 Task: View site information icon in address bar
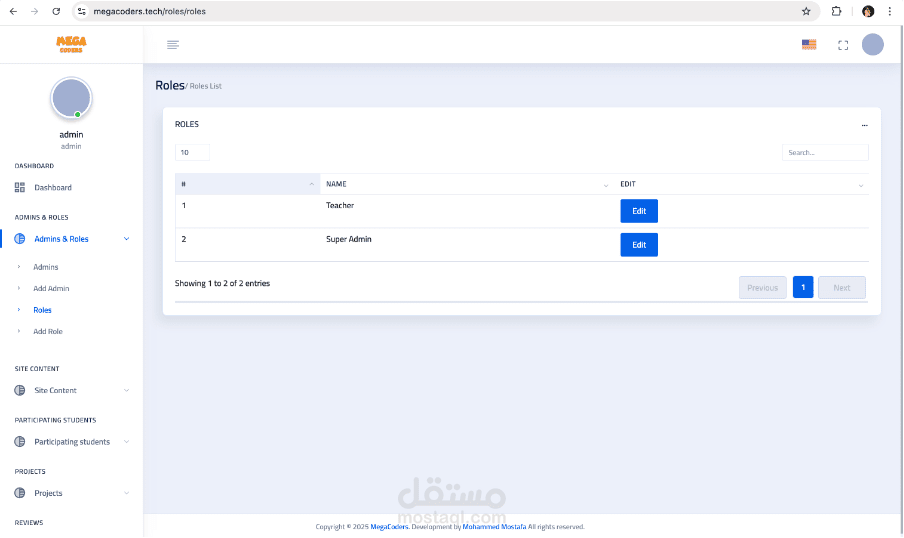coord(82,12)
